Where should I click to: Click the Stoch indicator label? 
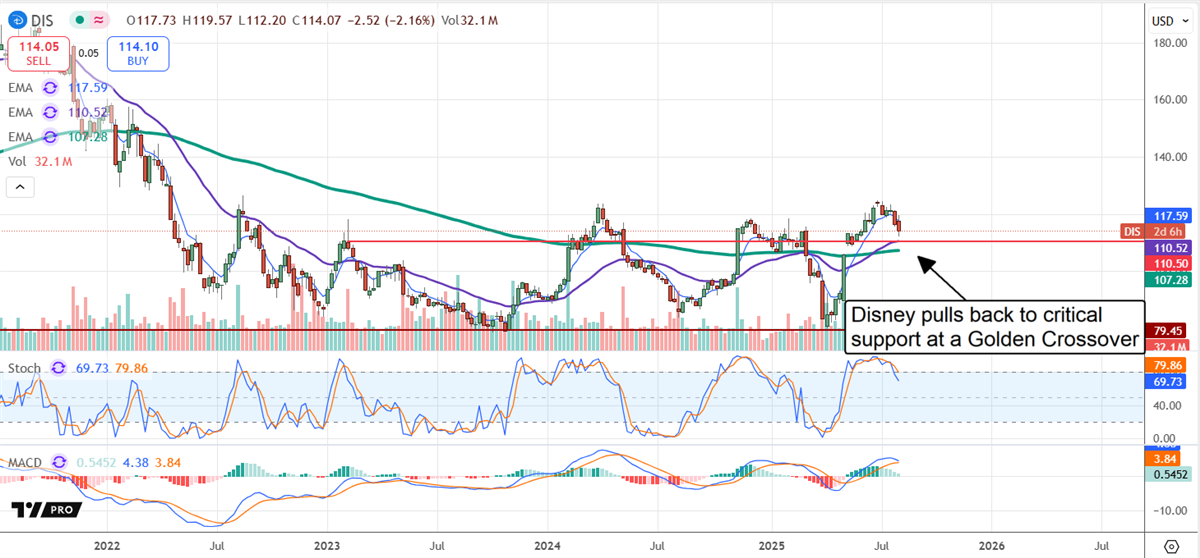(25, 368)
